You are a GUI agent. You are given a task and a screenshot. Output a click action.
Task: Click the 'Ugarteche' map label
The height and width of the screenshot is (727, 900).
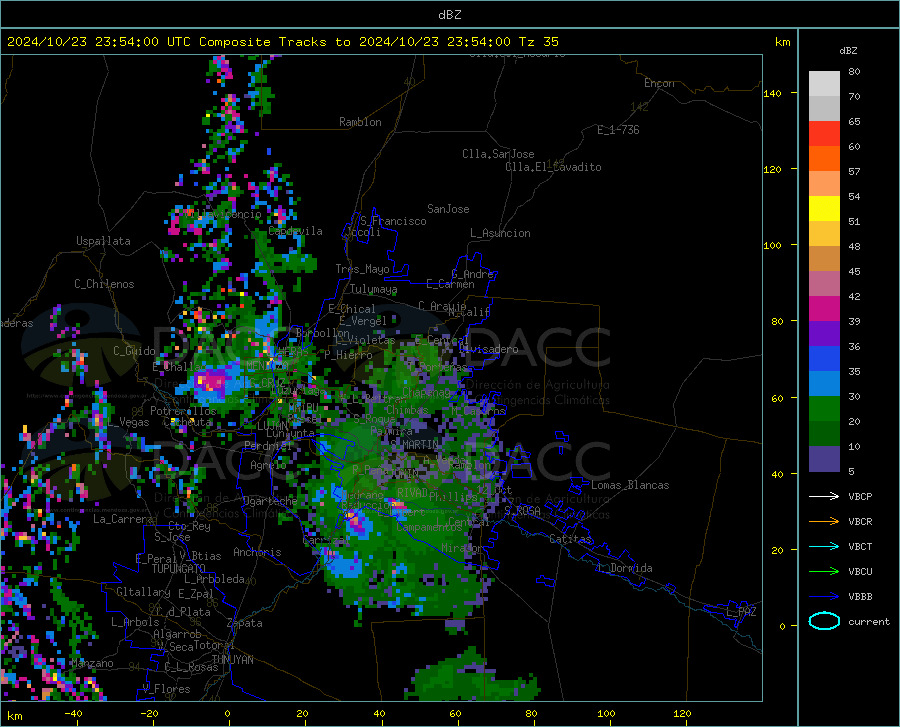click(x=270, y=500)
